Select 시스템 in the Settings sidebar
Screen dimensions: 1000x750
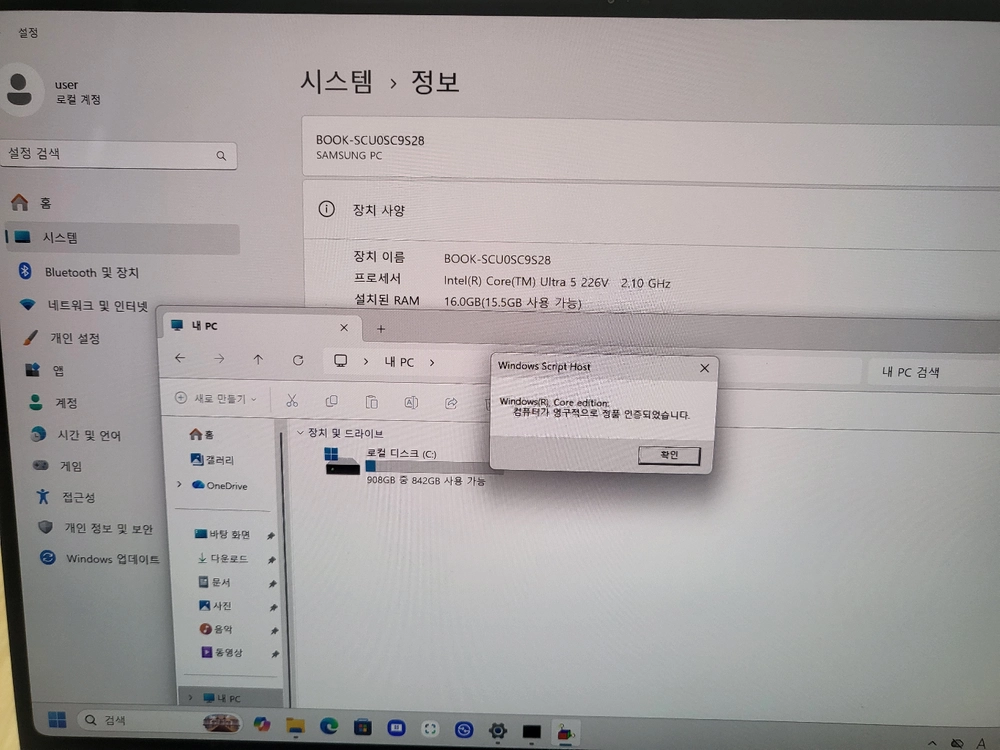click(x=122, y=238)
